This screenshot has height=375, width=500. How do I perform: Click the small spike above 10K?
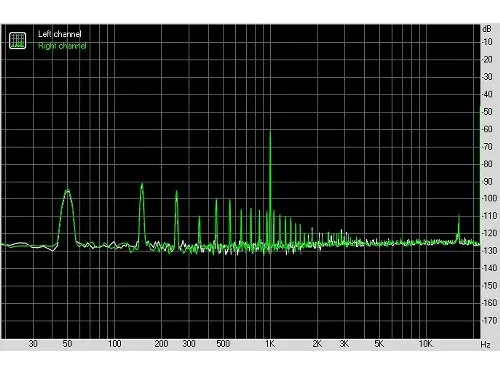pyautogui.click(x=459, y=216)
